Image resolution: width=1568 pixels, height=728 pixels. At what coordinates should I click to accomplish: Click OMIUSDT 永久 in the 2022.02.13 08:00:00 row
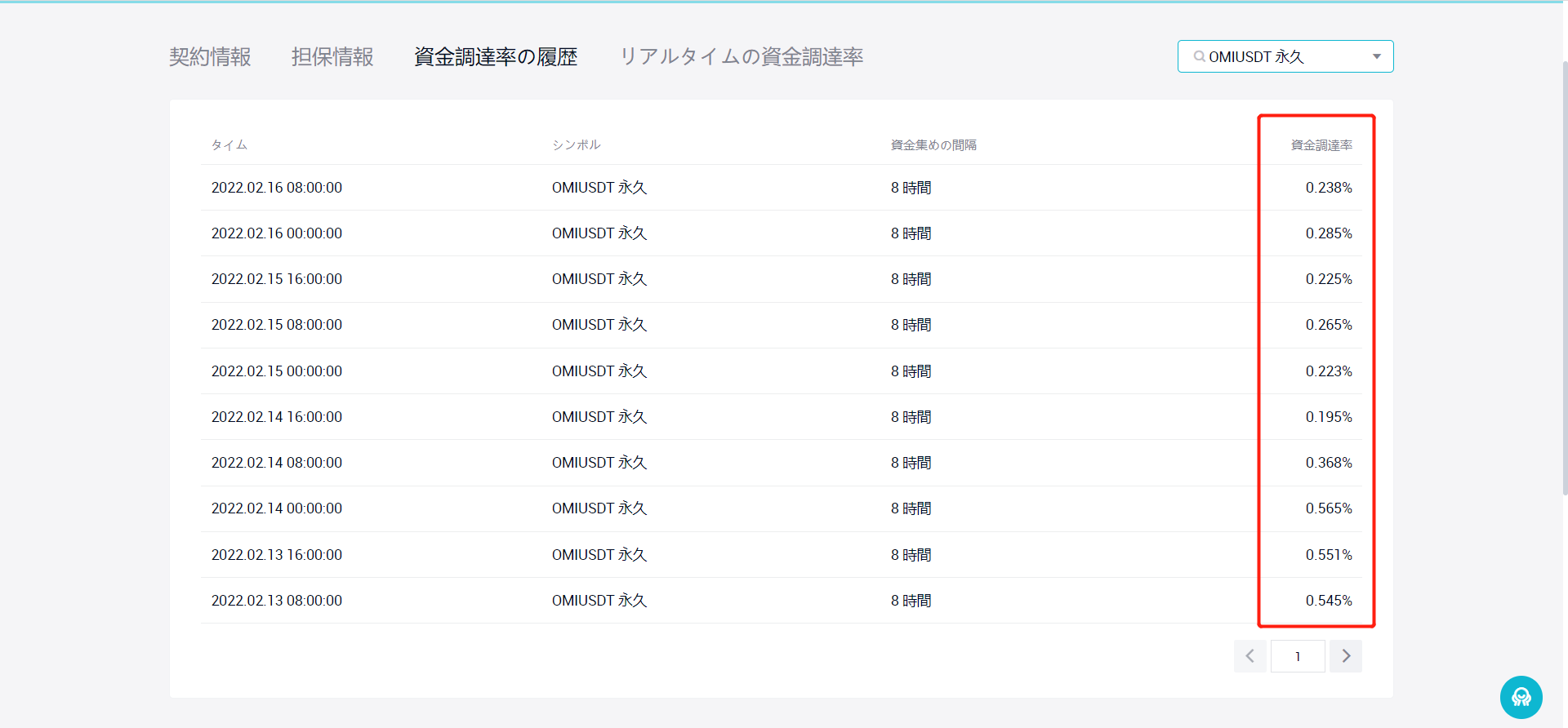coord(599,601)
